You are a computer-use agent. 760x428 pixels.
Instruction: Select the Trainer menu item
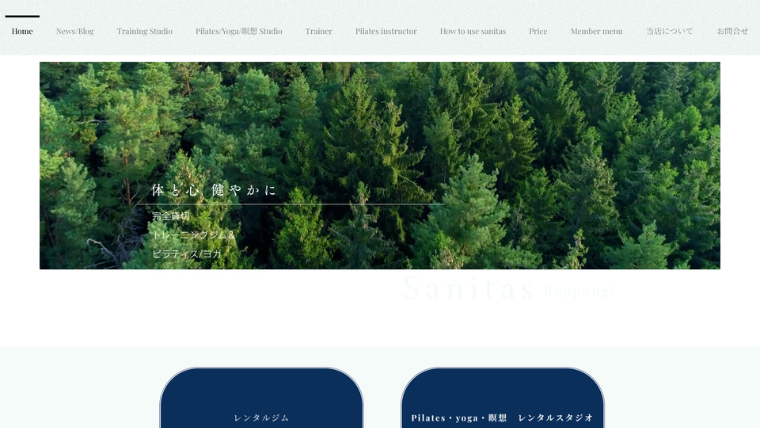[318, 31]
